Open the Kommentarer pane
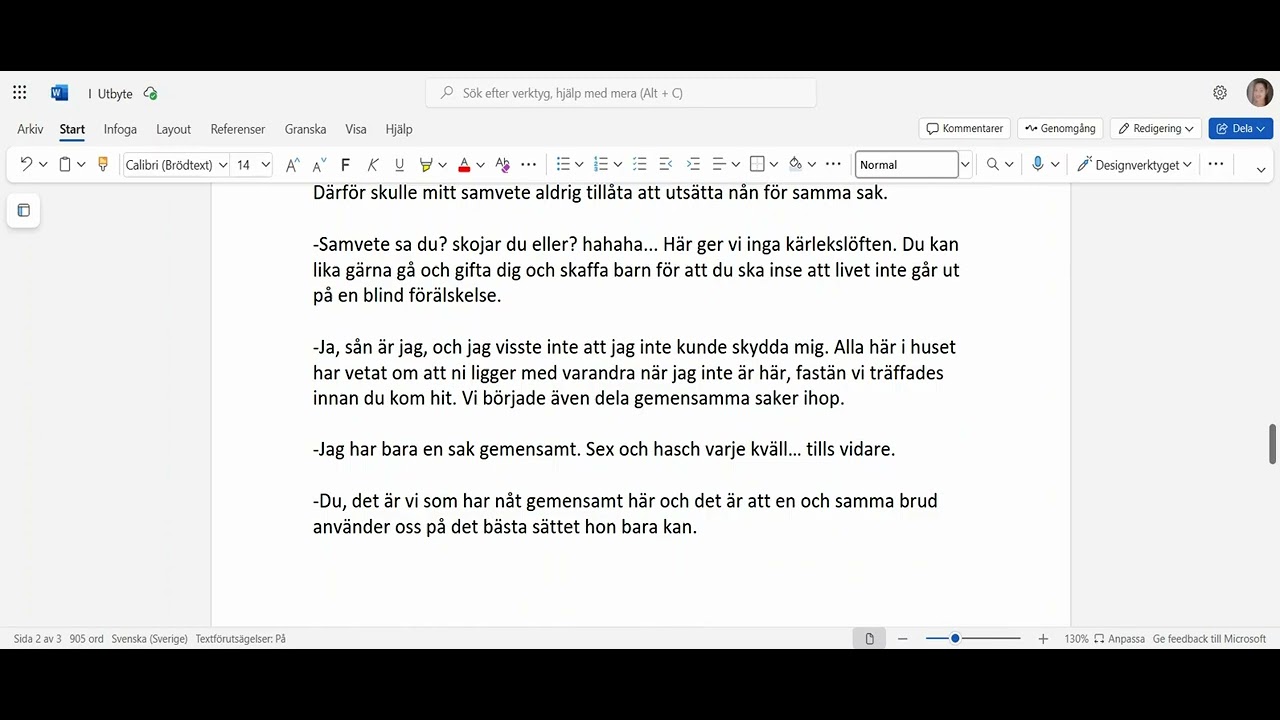 [965, 128]
